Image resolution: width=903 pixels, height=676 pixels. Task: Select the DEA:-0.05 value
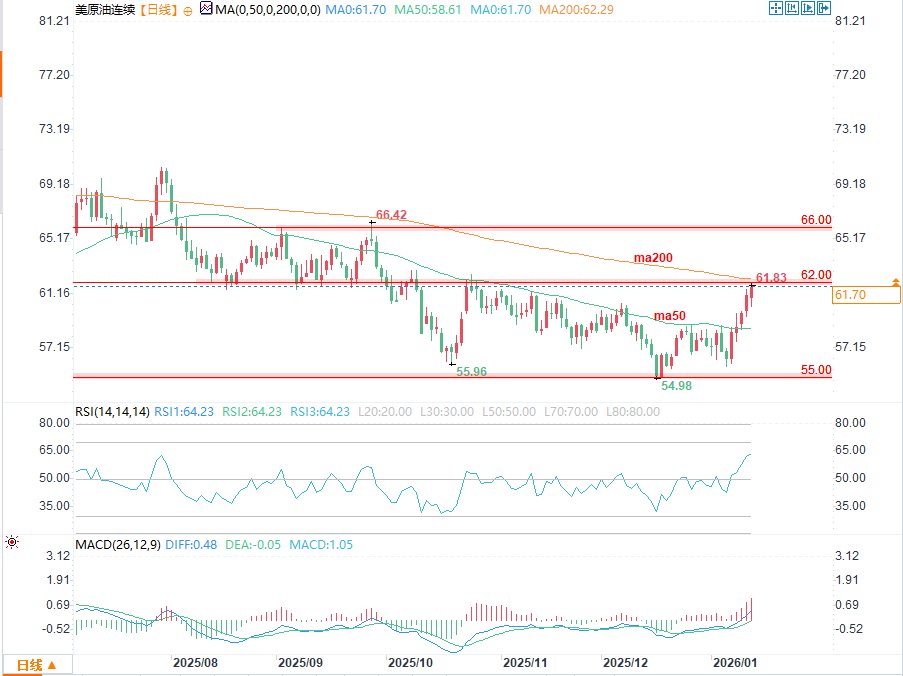(x=253, y=545)
